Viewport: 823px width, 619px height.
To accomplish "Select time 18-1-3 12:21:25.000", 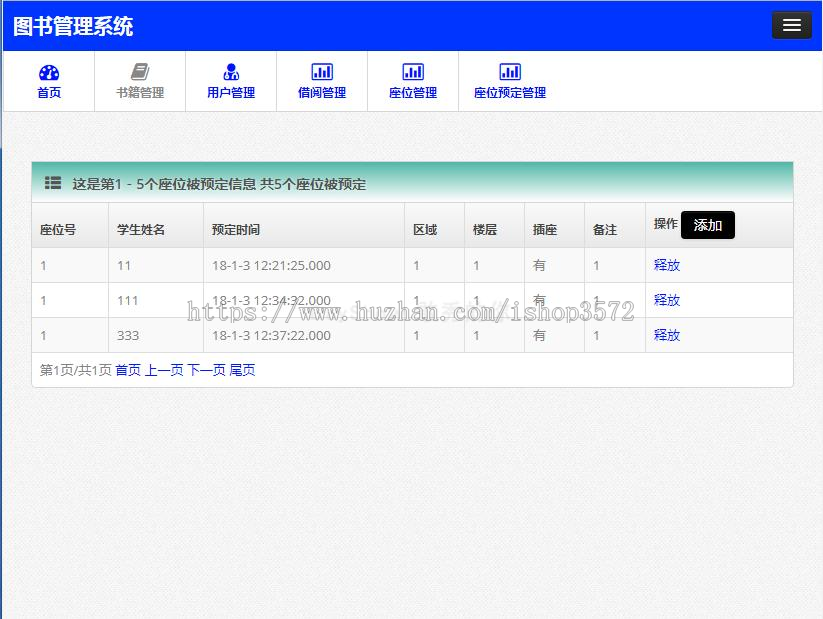I will (x=271, y=266).
